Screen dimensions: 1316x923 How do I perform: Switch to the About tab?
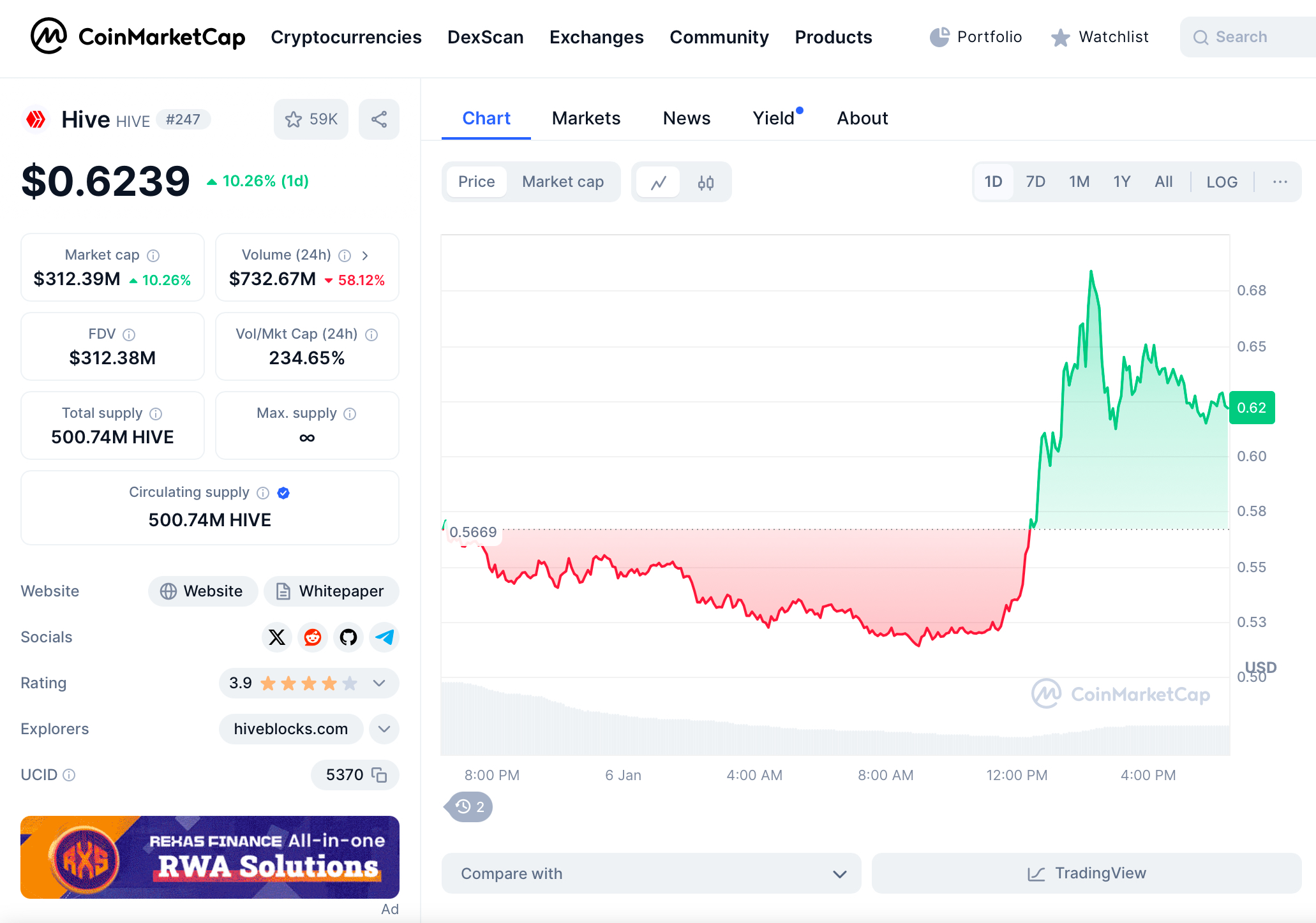tap(862, 119)
